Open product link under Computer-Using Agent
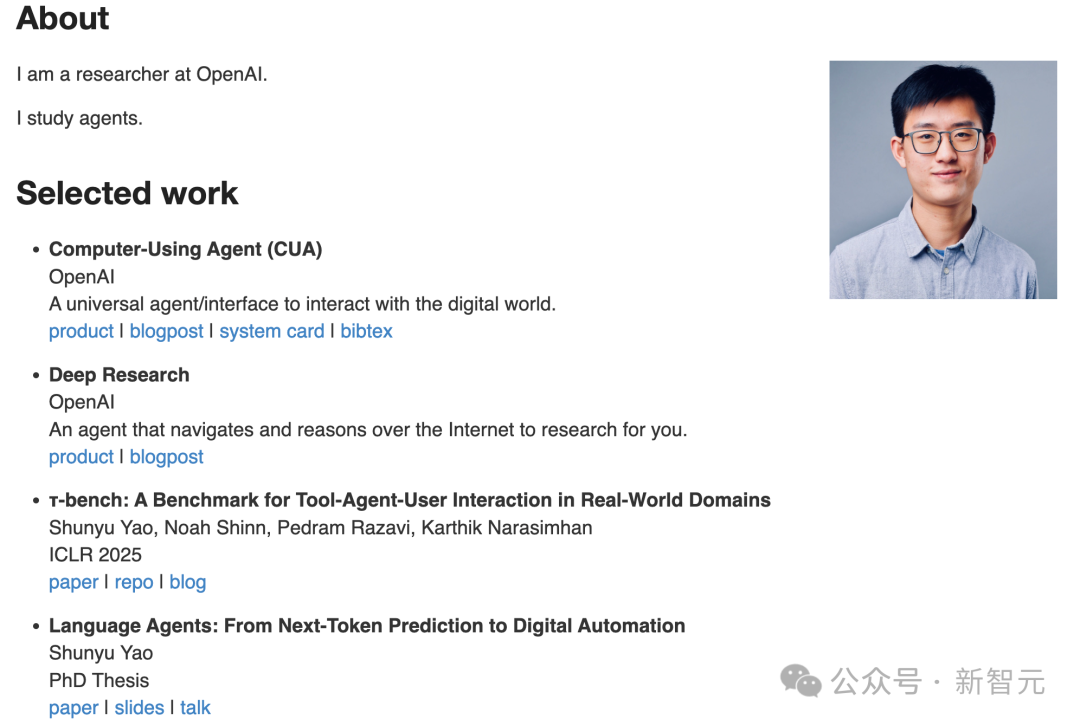 click(81, 331)
